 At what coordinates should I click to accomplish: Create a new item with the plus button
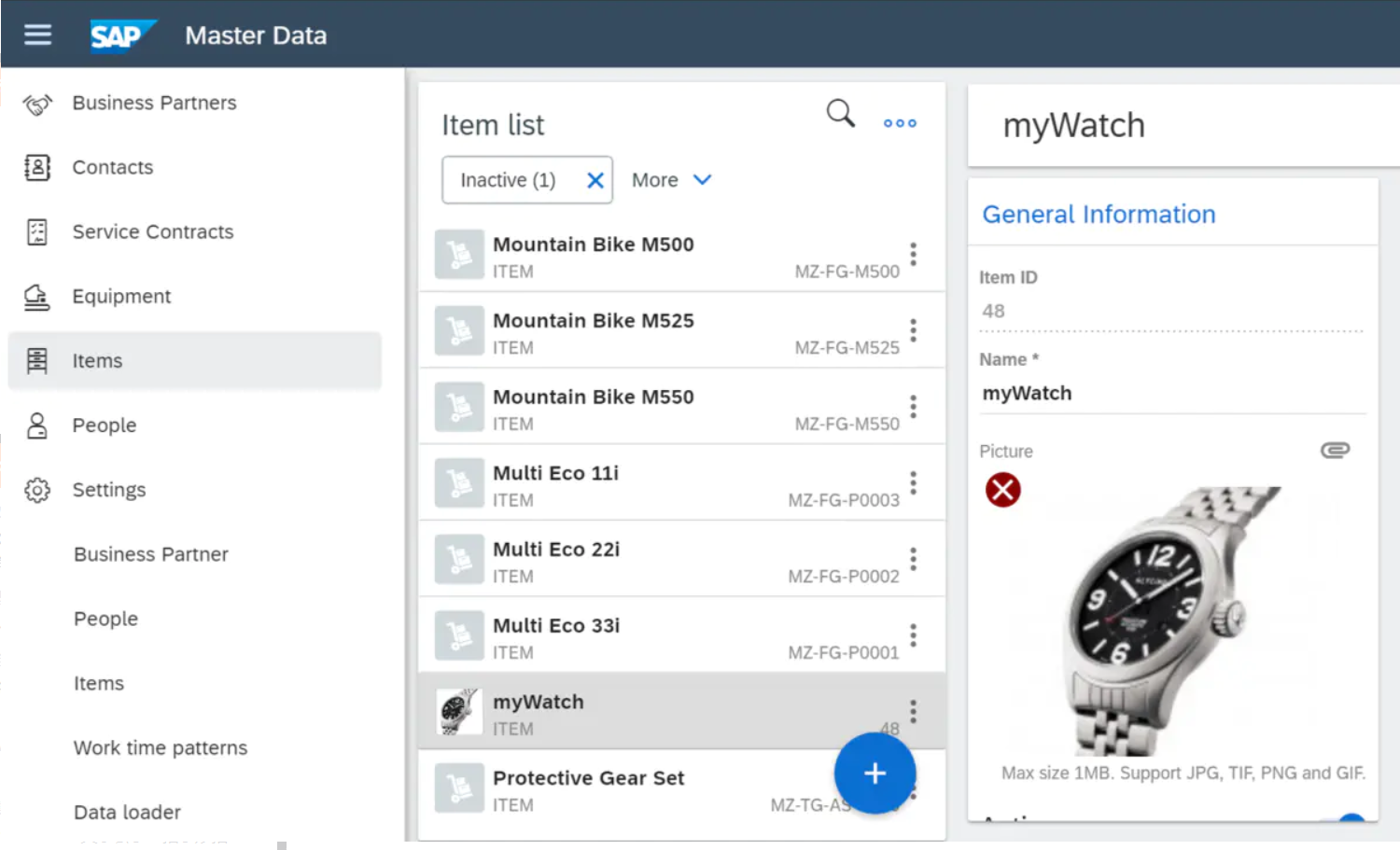coord(875,773)
